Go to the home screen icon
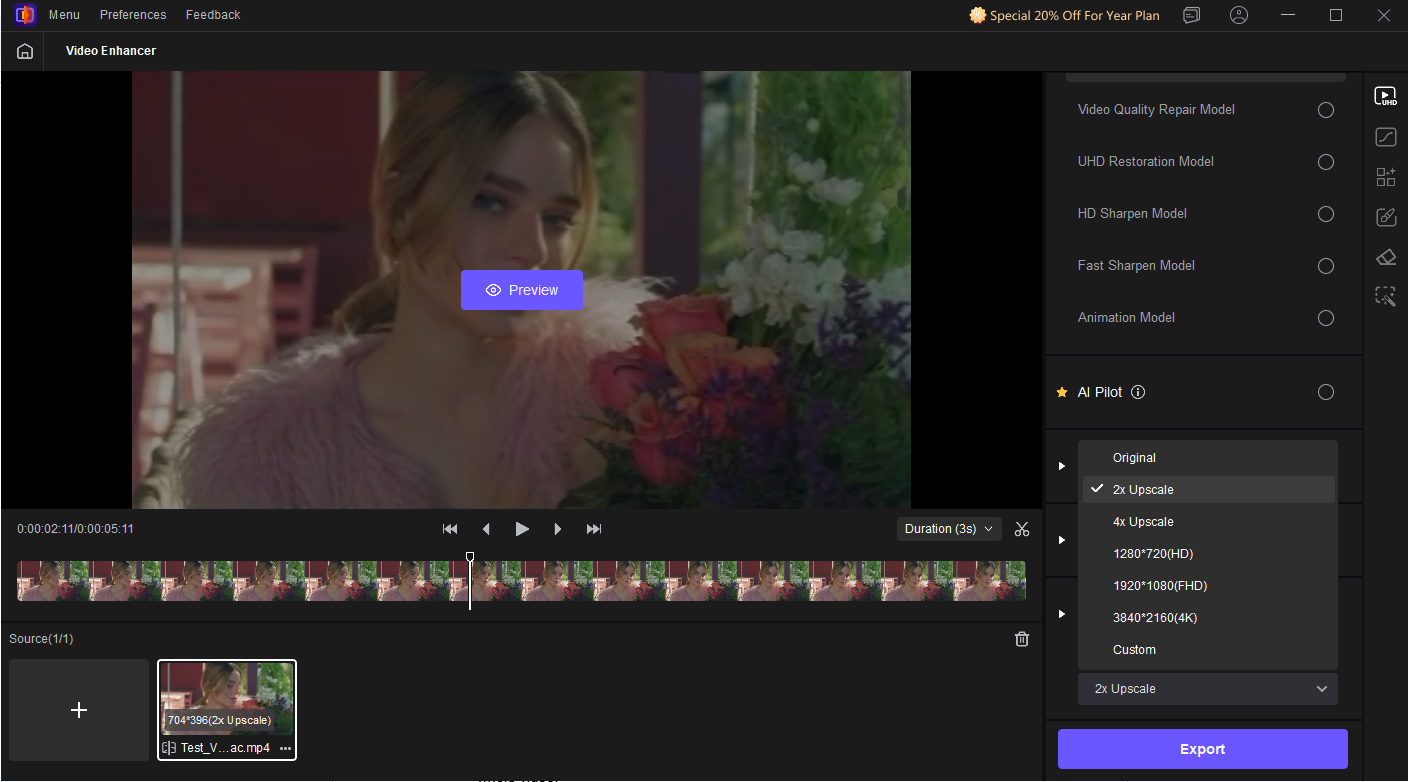 25,51
